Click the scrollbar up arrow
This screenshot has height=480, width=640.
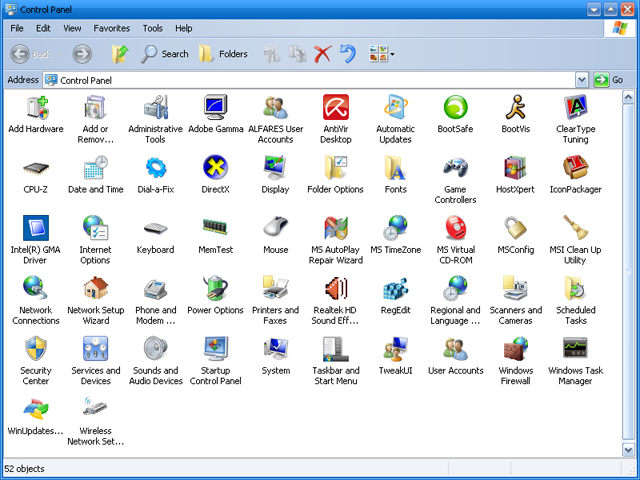pyautogui.click(x=628, y=97)
